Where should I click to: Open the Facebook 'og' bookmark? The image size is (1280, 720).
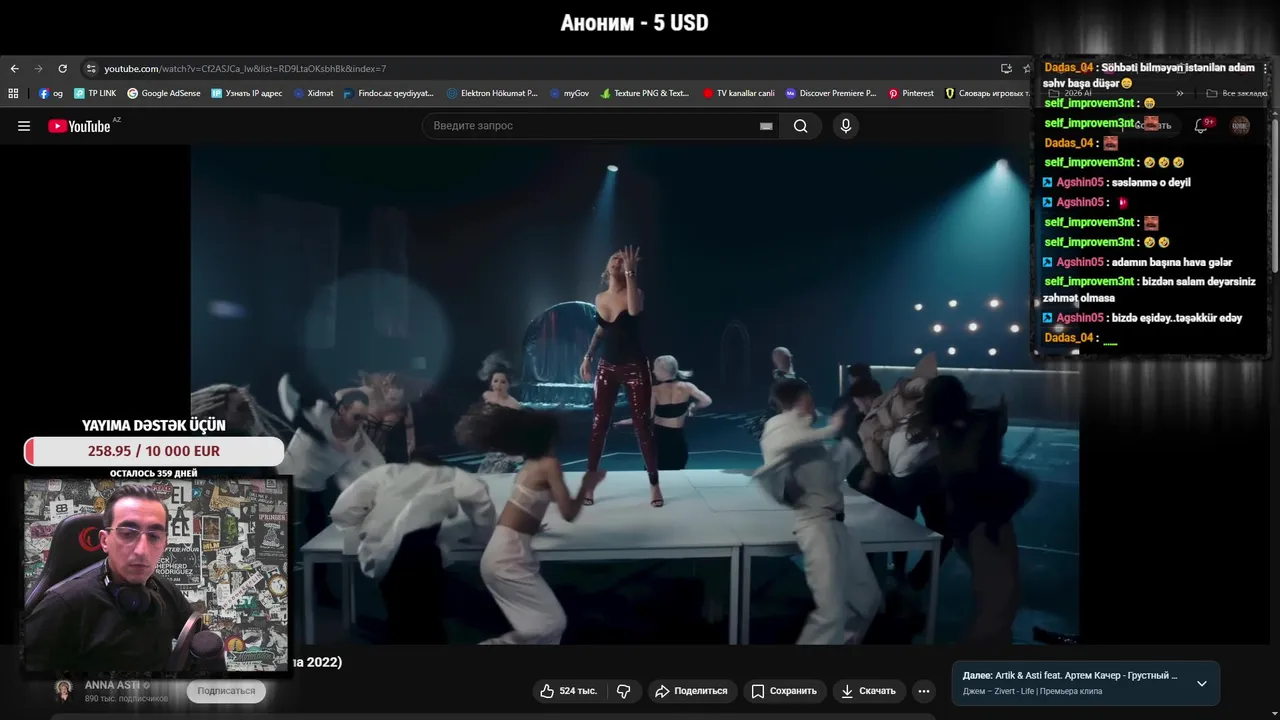pos(51,93)
